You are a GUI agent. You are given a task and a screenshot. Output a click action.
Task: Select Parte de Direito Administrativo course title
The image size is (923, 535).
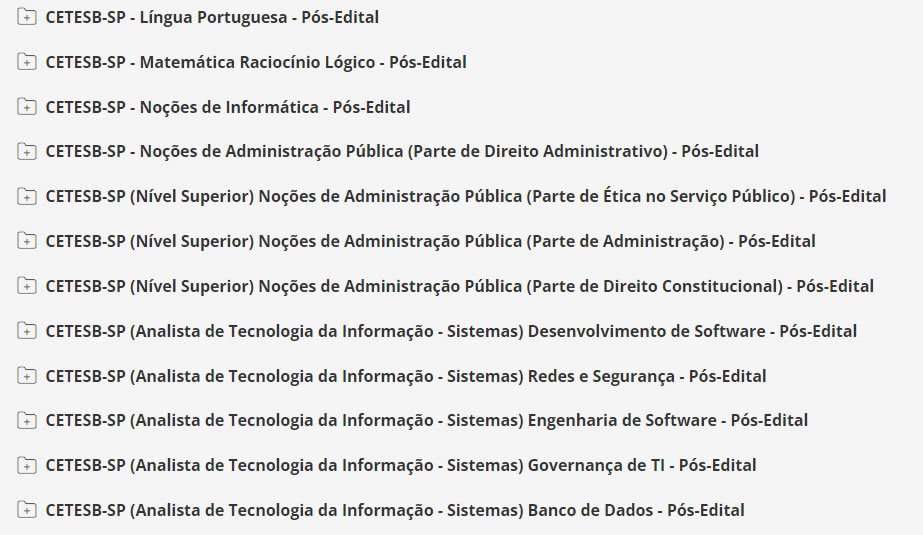402,152
